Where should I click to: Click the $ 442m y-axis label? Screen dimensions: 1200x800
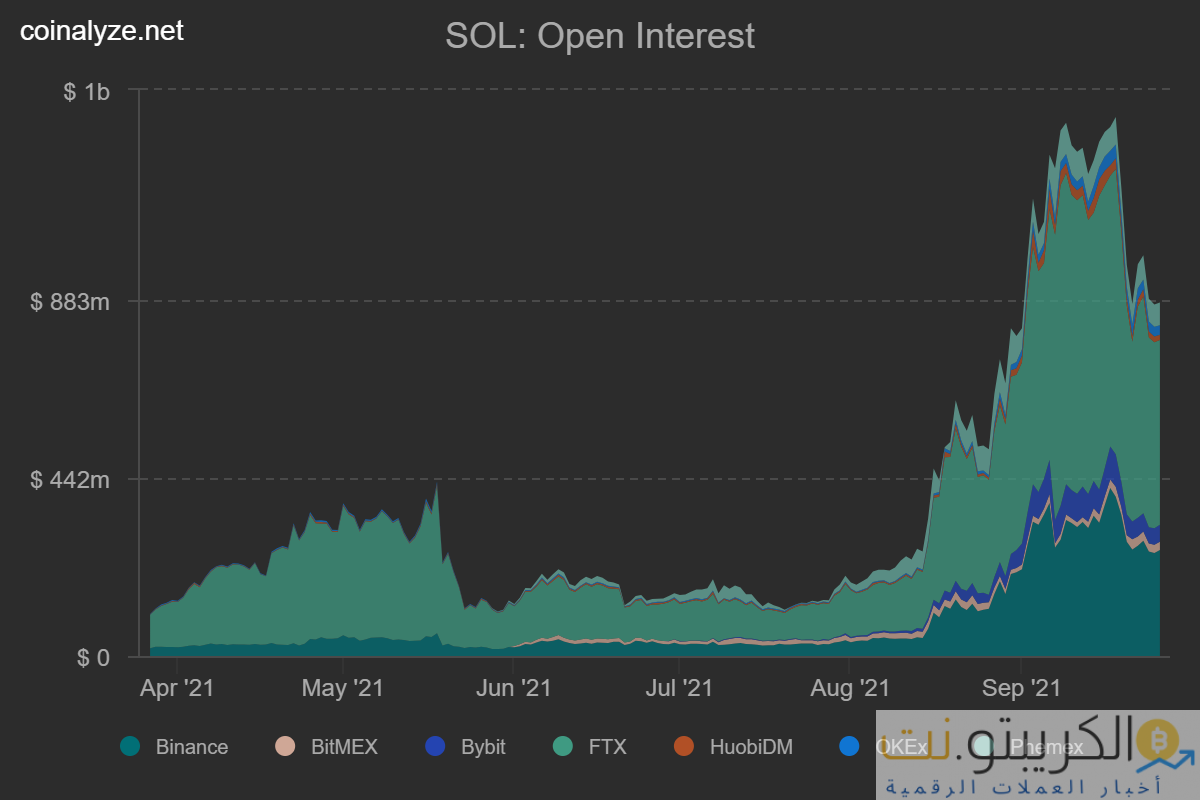[x=70, y=480]
